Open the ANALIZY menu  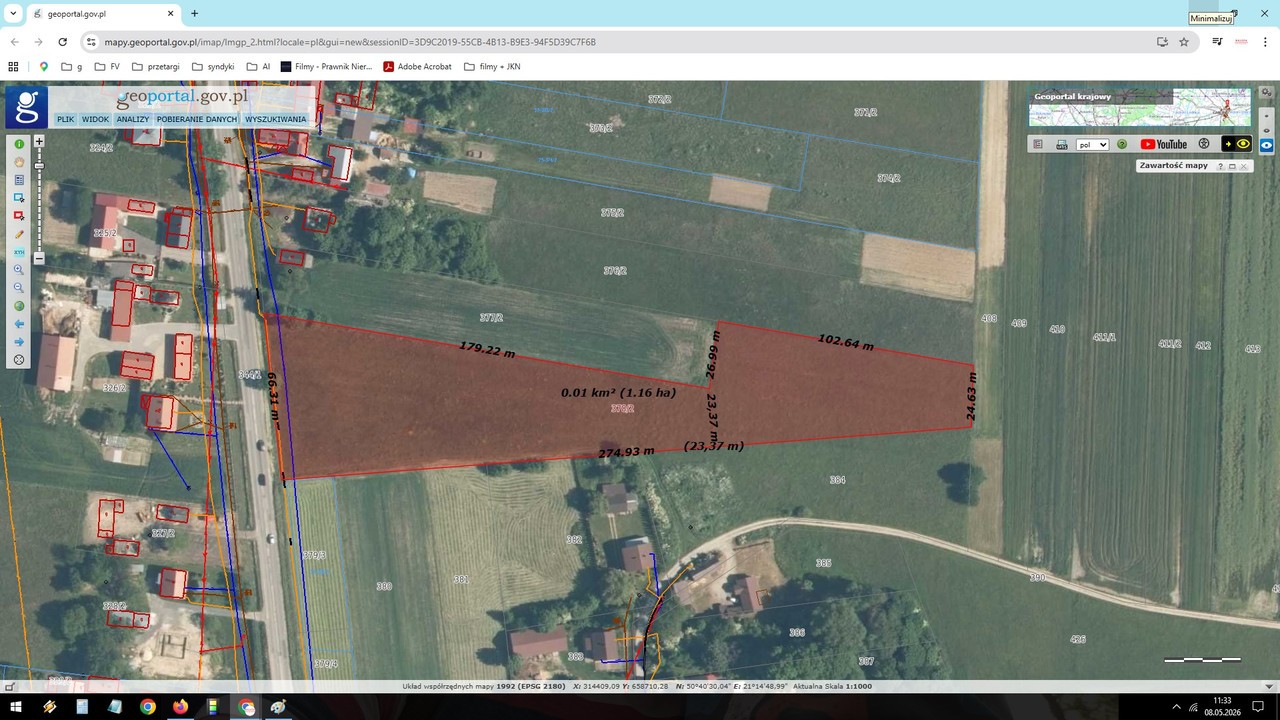point(132,119)
